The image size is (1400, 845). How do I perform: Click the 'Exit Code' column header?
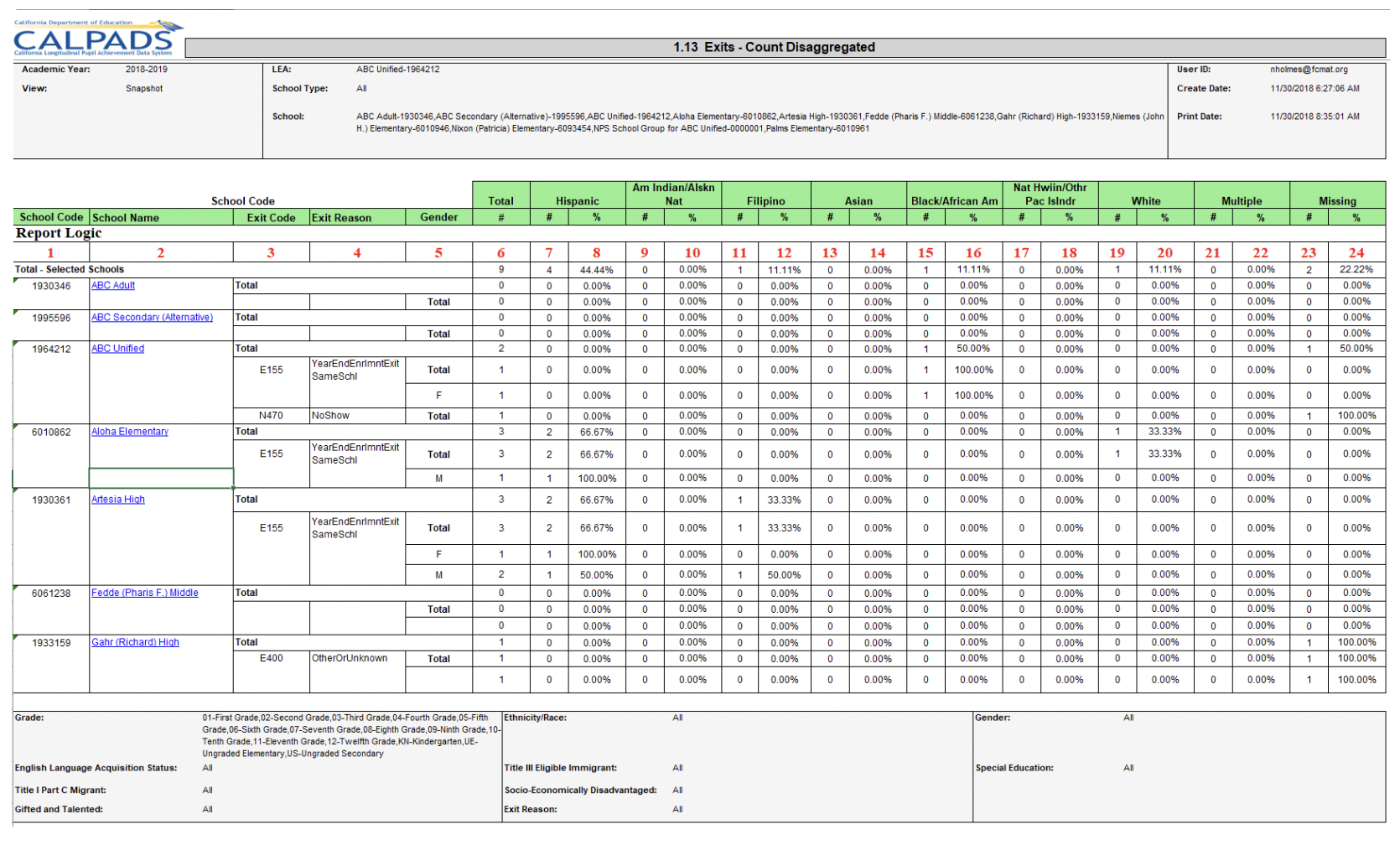click(271, 218)
